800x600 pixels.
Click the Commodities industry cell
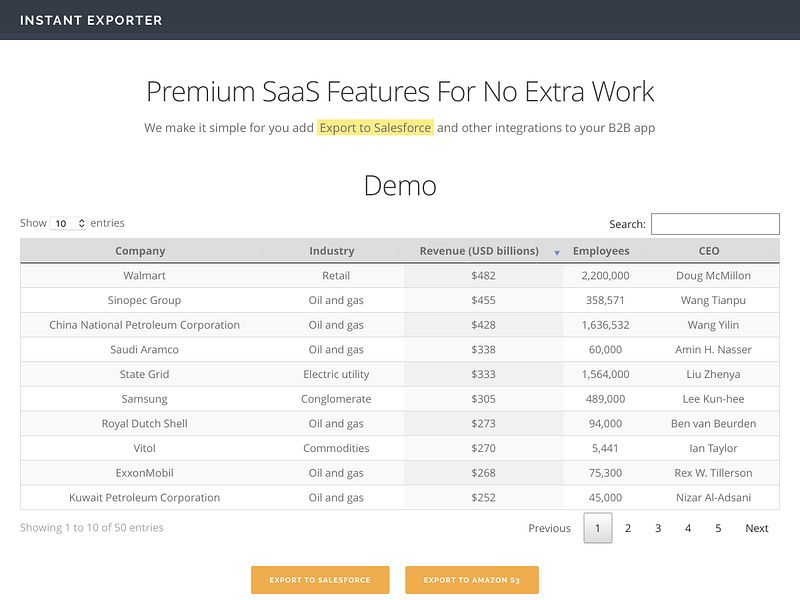point(336,448)
